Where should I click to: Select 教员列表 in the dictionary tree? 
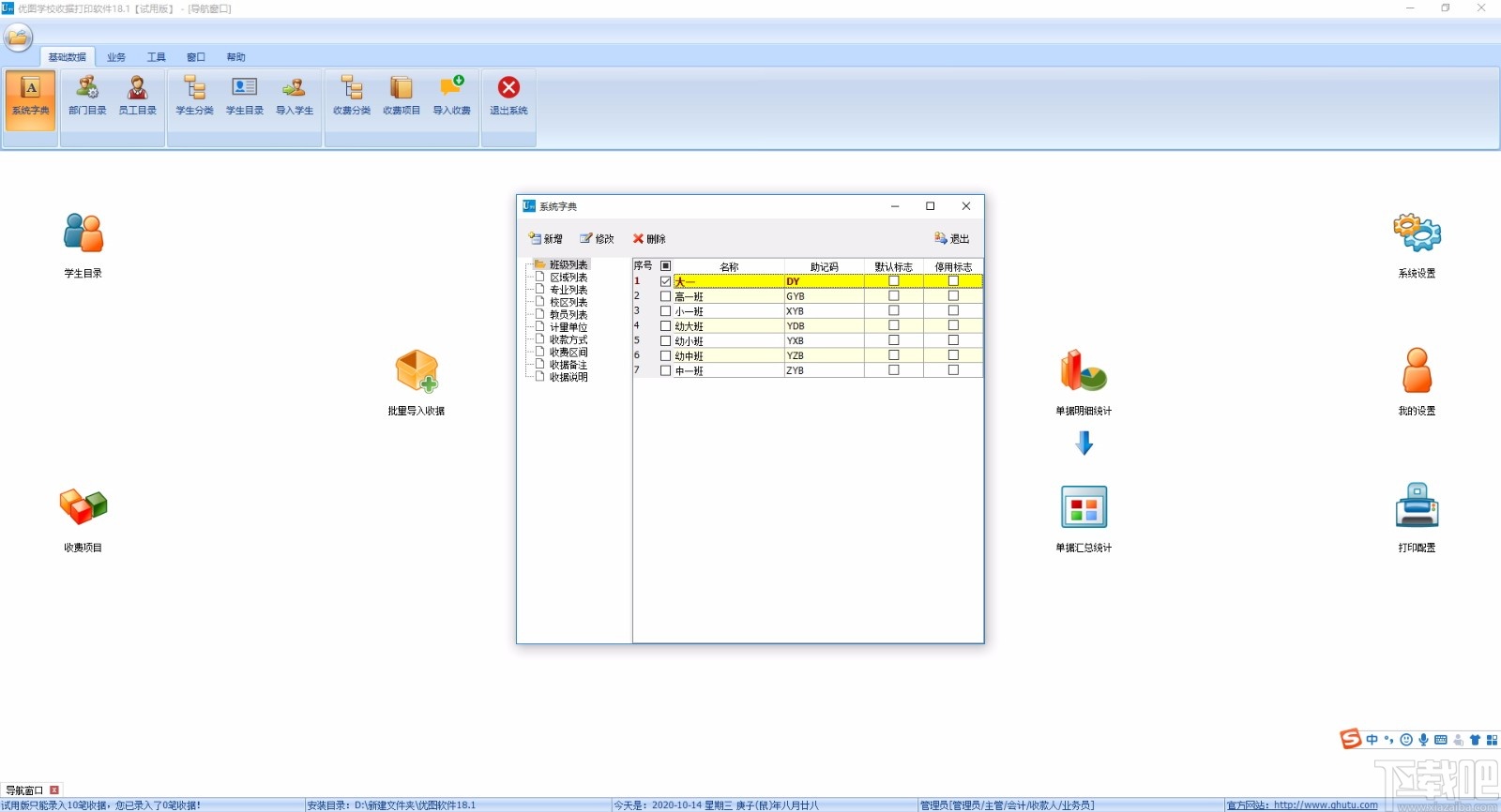point(569,315)
